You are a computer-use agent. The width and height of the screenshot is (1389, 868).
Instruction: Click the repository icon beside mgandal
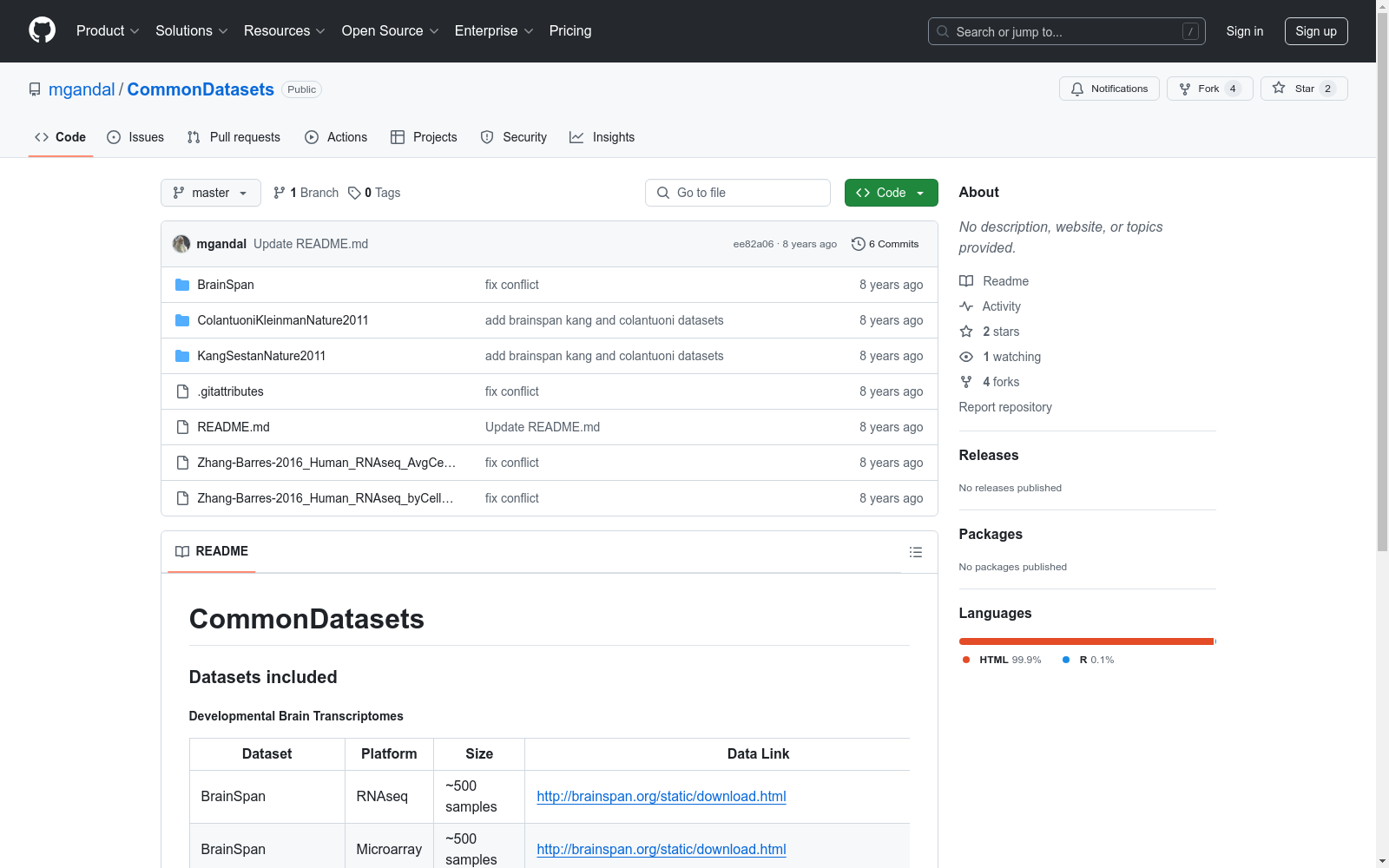[x=35, y=89]
